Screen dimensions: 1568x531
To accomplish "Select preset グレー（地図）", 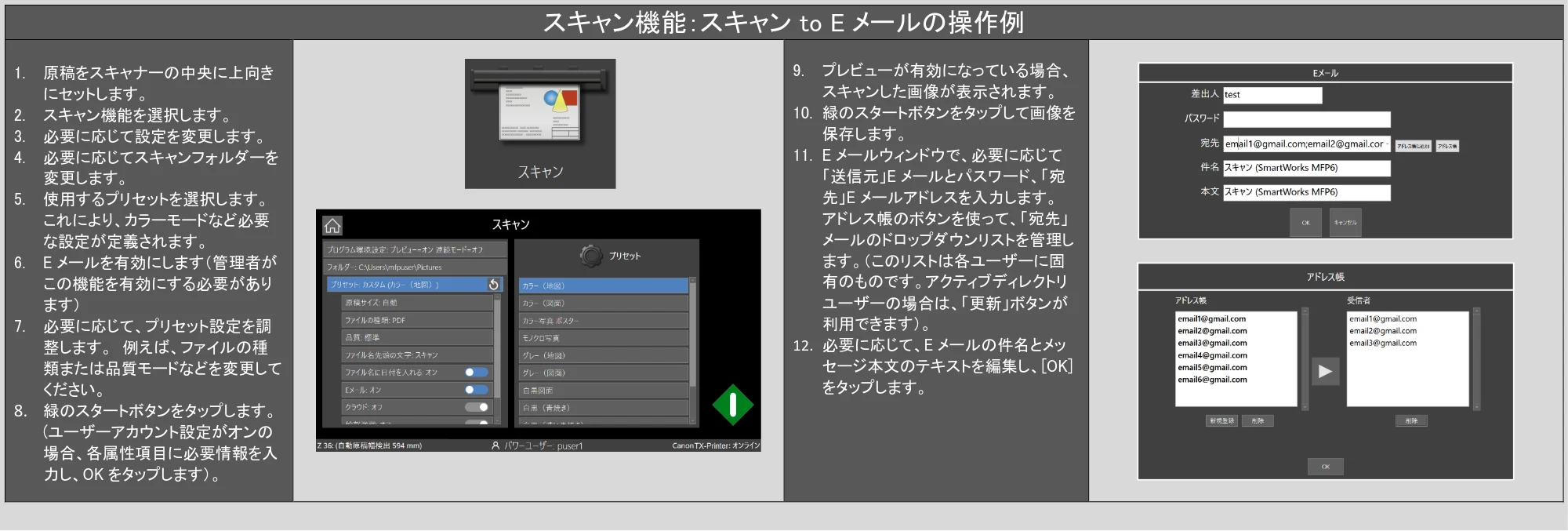I will [603, 355].
